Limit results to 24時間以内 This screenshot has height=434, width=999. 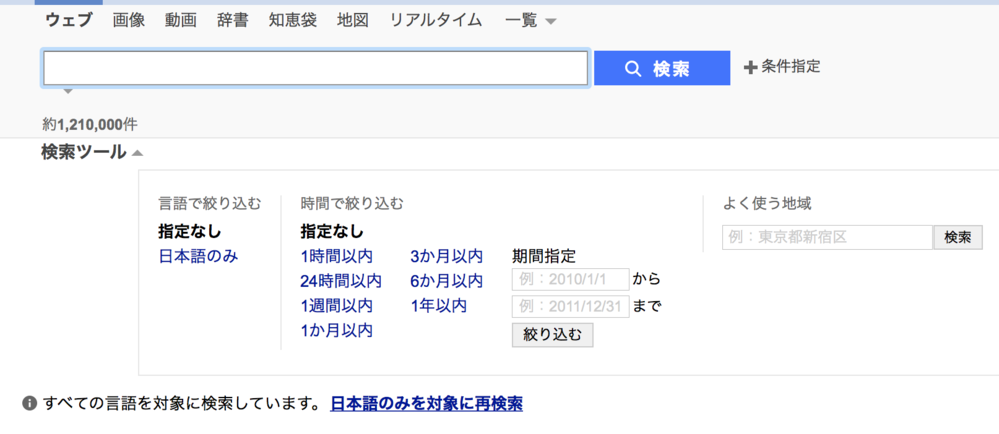(x=341, y=281)
